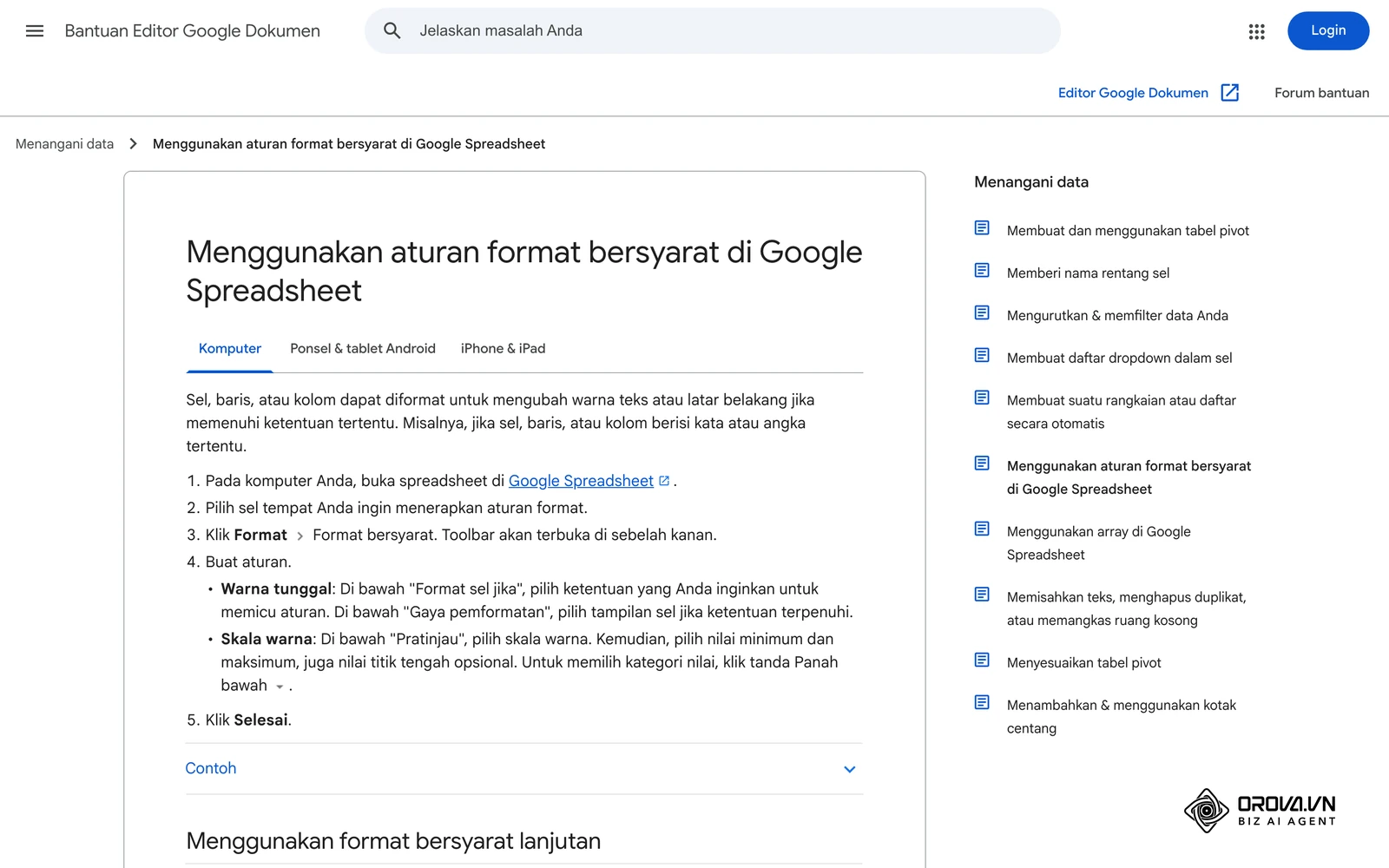Click the Menangani data sidebar heading
The image size is (1389, 868).
coord(1031,182)
